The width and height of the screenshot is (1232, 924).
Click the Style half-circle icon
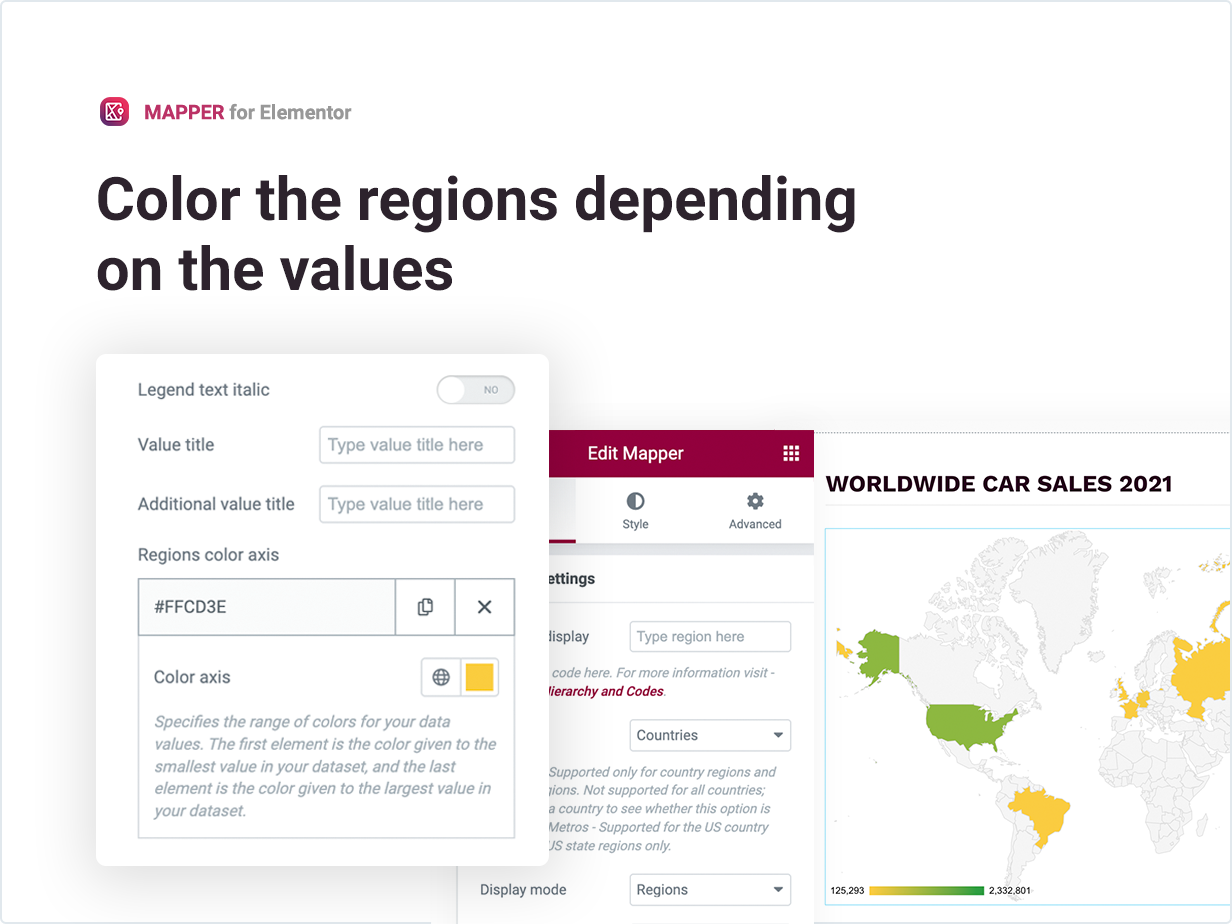[x=635, y=501]
